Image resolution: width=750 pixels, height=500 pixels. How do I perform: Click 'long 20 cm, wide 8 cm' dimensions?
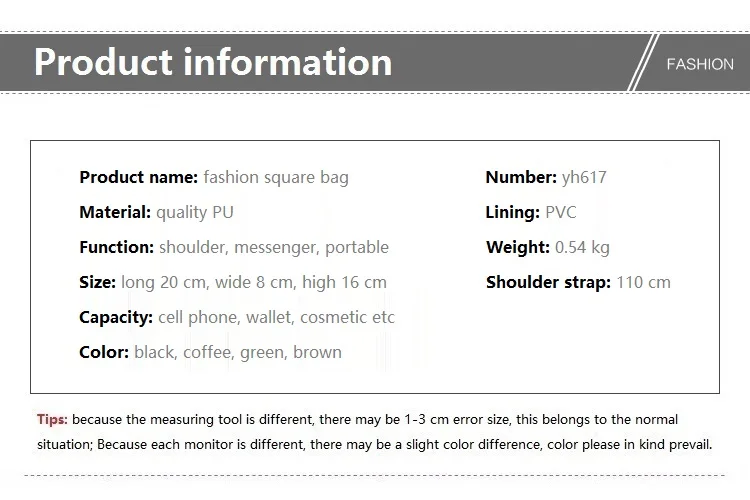point(207,283)
